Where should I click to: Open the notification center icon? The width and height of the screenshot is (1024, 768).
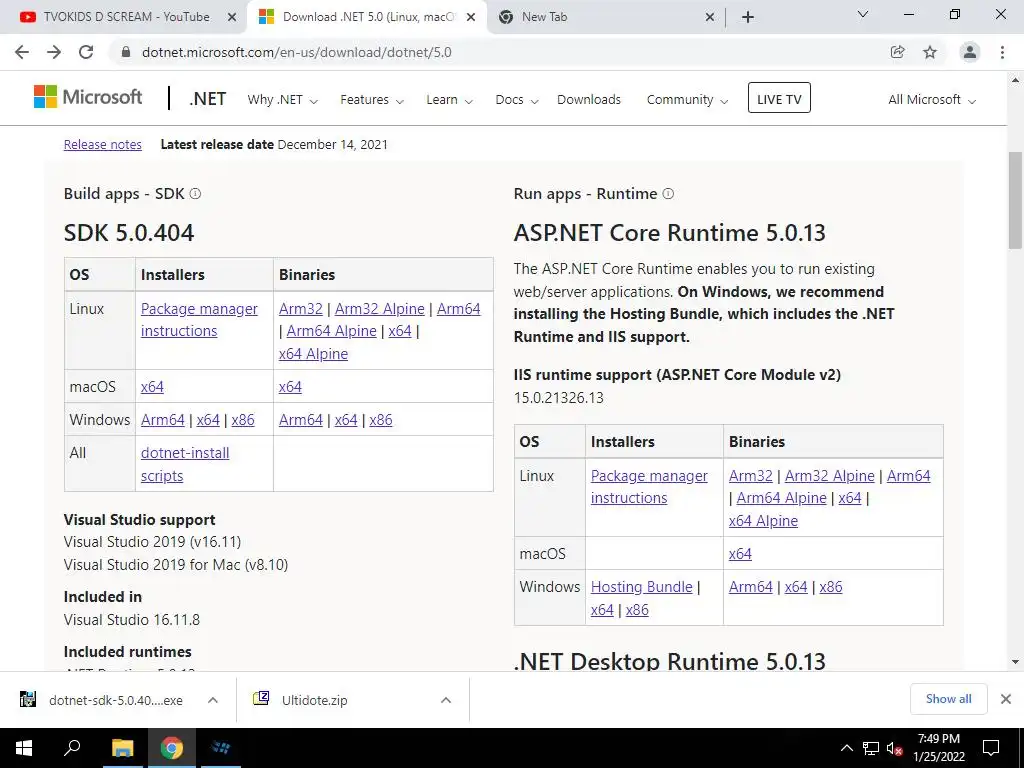click(991, 748)
